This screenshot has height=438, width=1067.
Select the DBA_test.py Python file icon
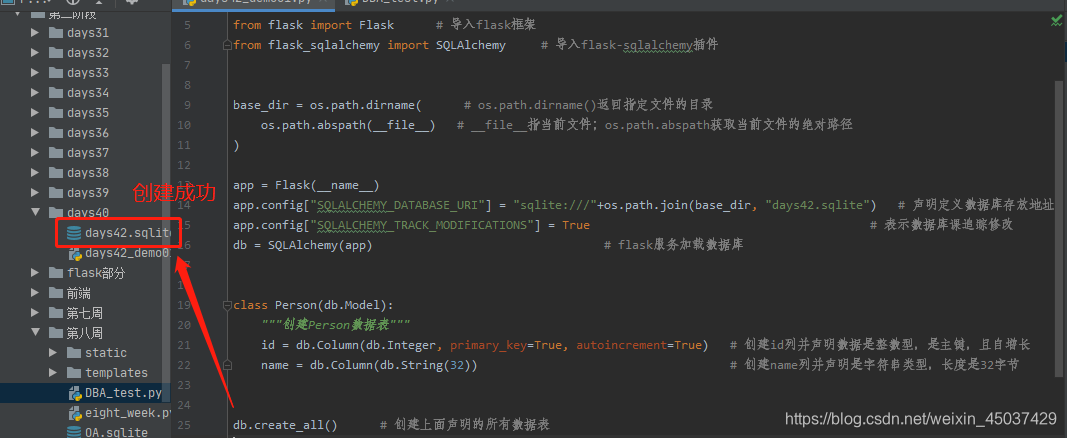click(x=73, y=393)
